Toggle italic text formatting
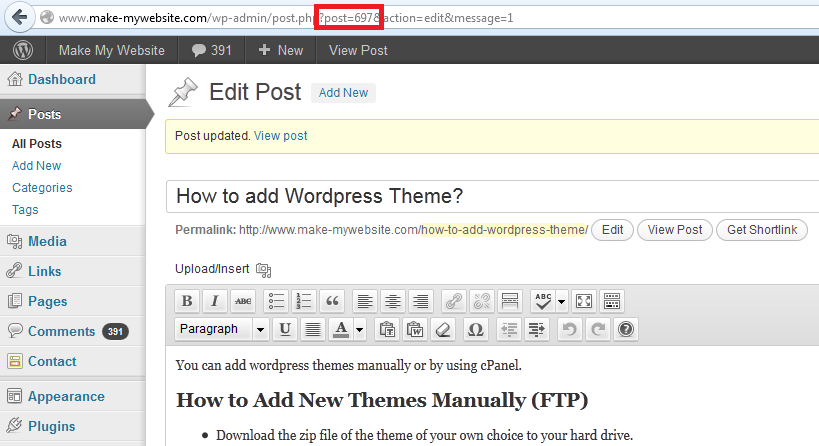The height and width of the screenshot is (446, 819). point(215,301)
